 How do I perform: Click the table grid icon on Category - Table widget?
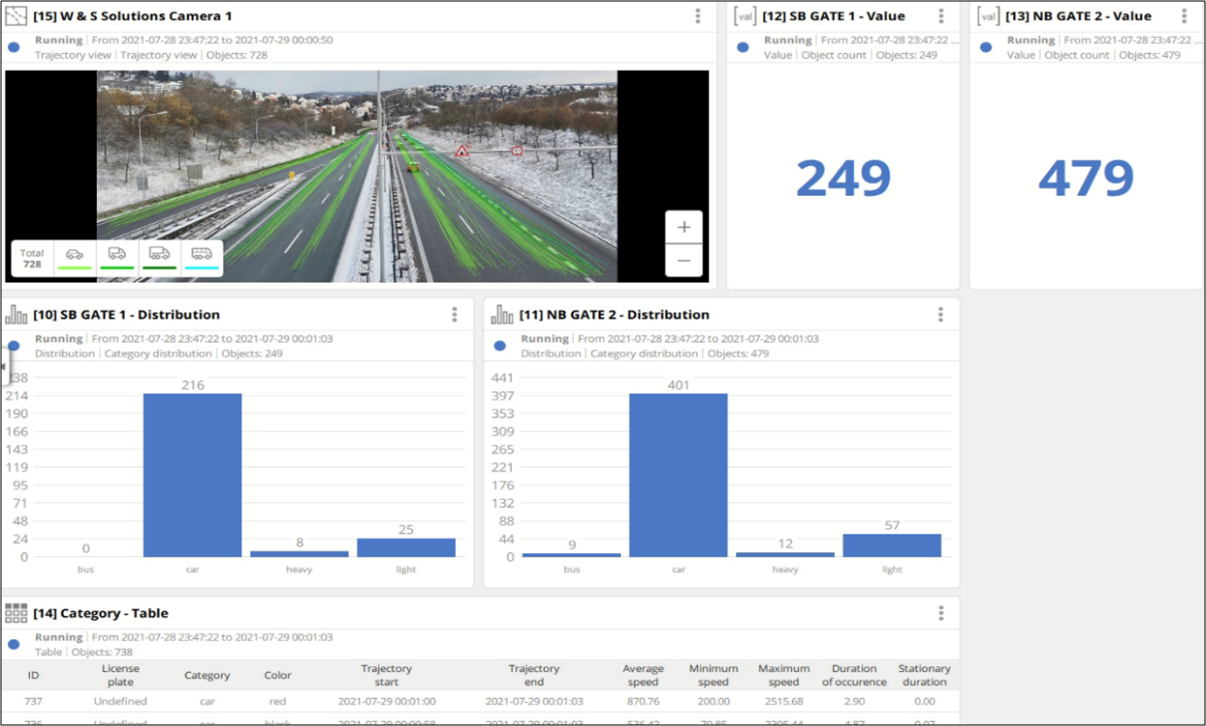coord(14,612)
